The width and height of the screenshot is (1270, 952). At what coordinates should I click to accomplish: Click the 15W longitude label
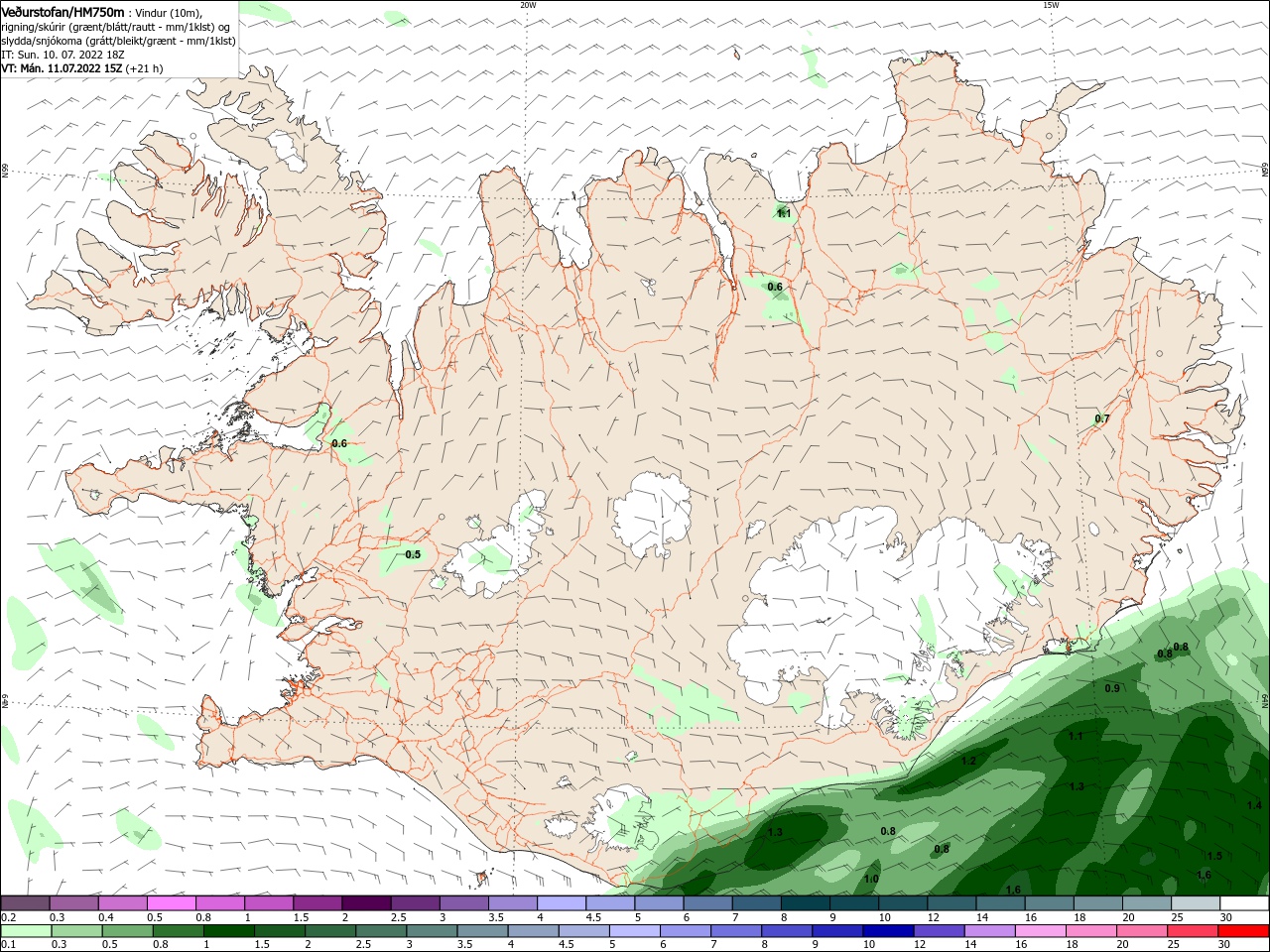pyautogui.click(x=1051, y=5)
